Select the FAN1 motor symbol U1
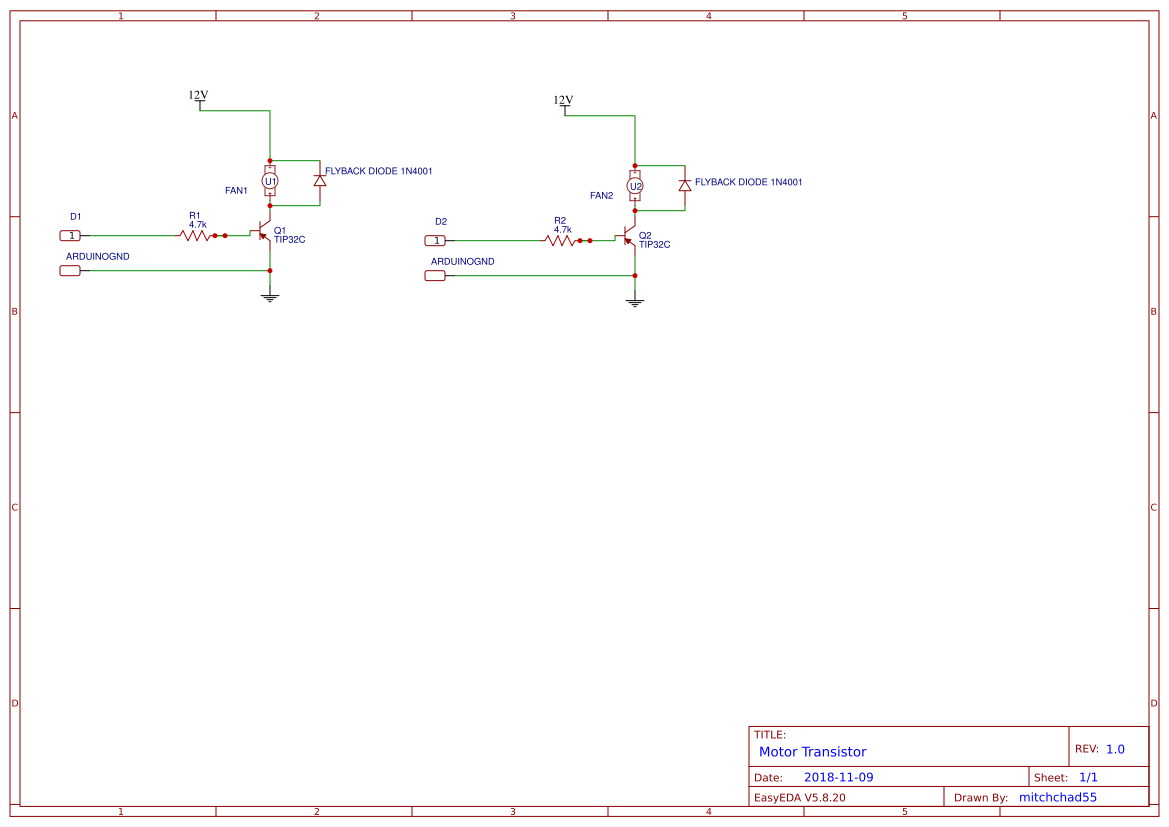Viewport: 1169px width, 827px height. pyautogui.click(x=268, y=180)
